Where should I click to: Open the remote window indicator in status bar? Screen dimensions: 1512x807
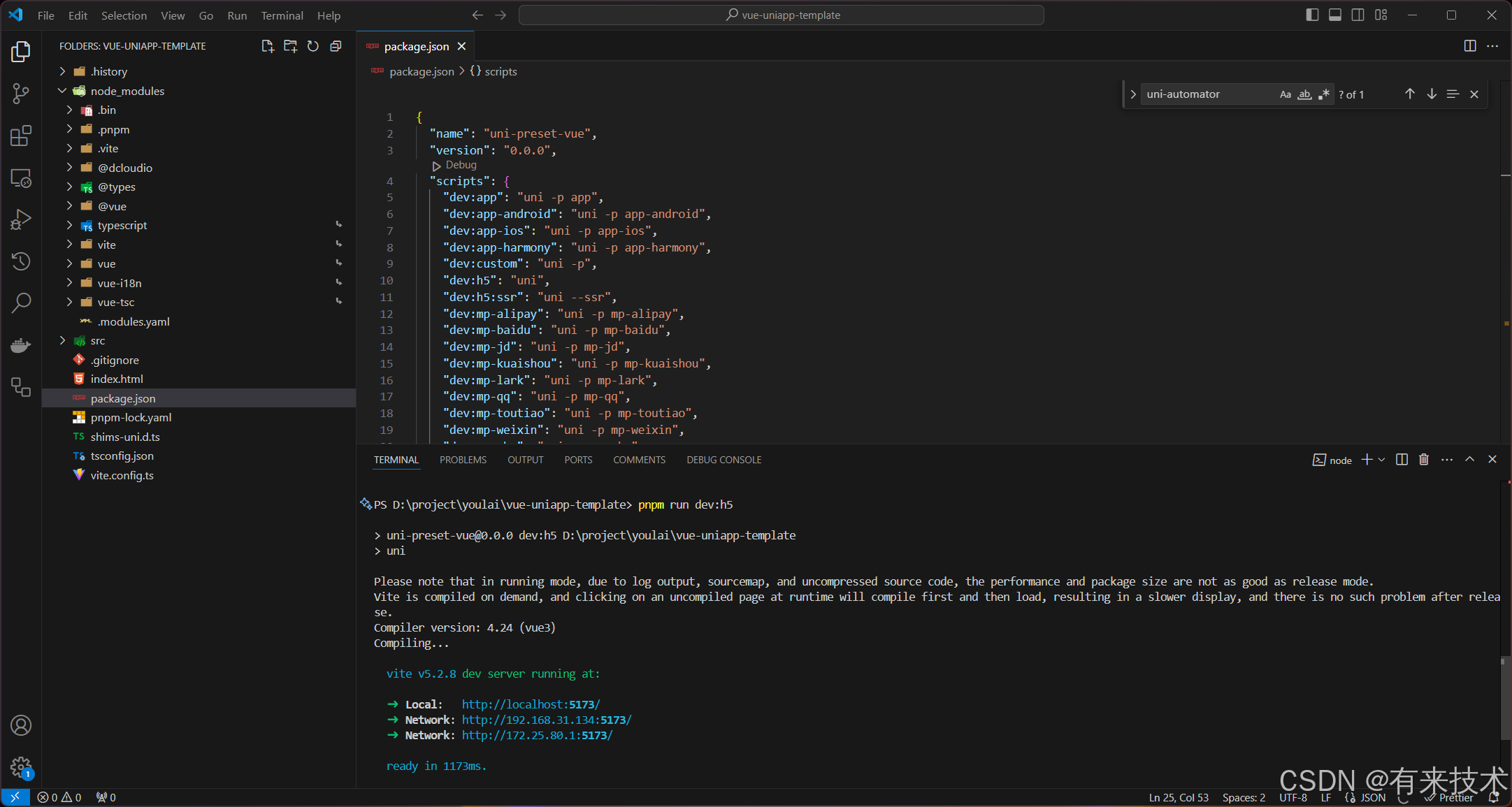click(15, 797)
